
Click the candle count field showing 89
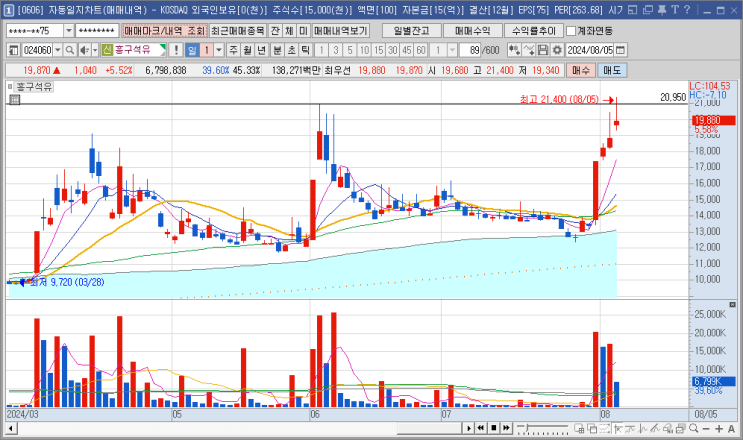(471, 50)
